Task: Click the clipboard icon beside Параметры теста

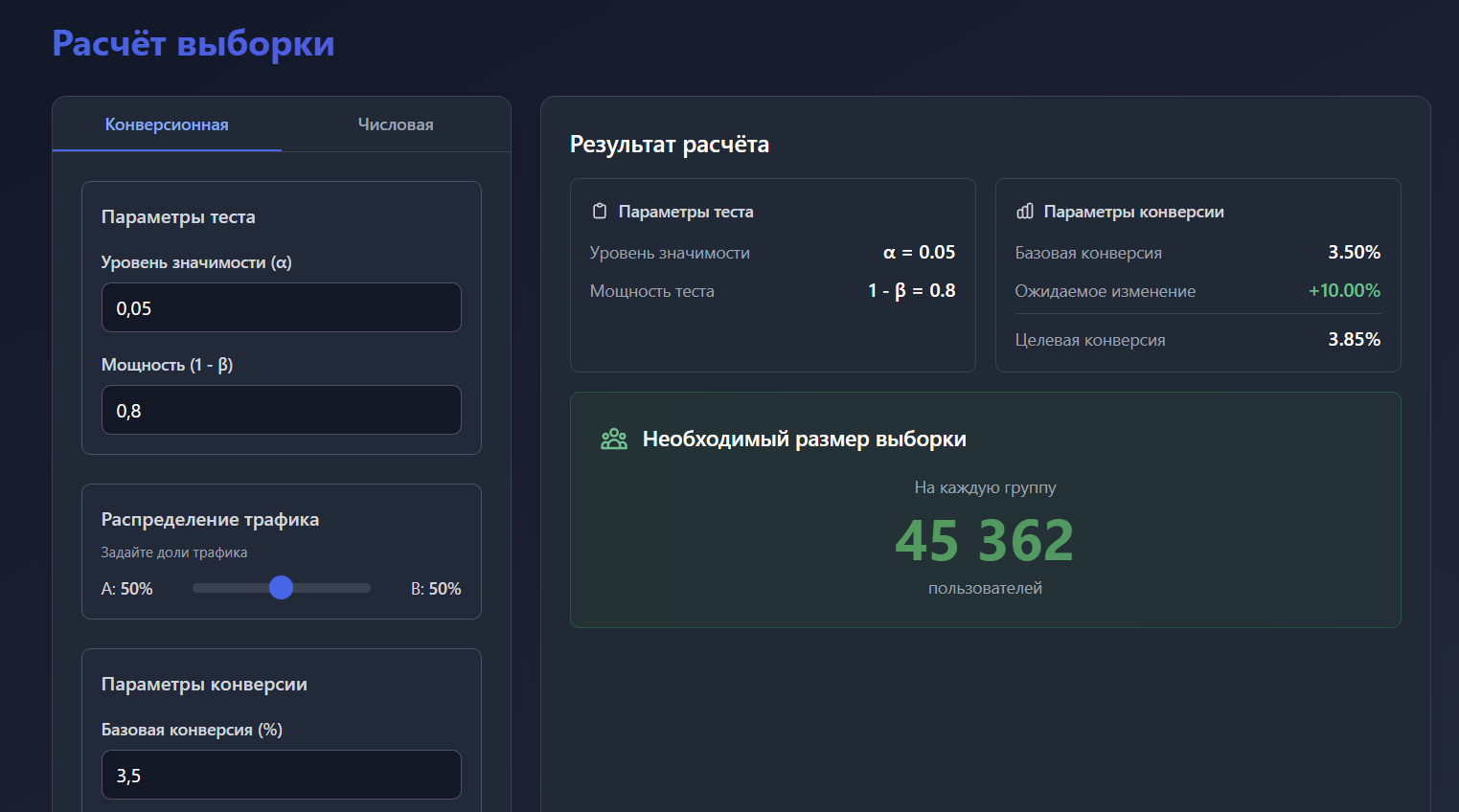Action: tap(599, 211)
